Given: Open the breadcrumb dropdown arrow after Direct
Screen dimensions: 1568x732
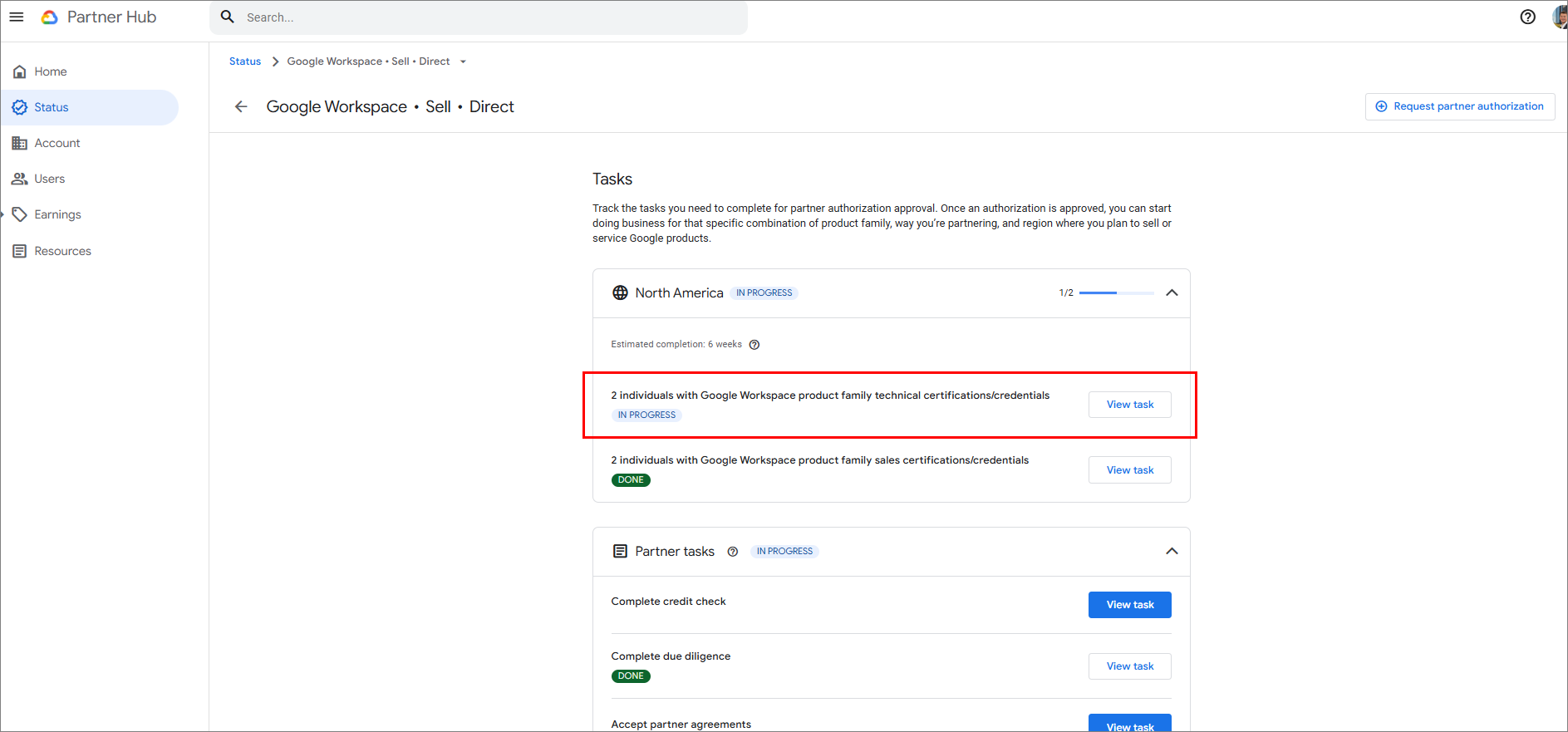Looking at the screenshot, I should [463, 61].
